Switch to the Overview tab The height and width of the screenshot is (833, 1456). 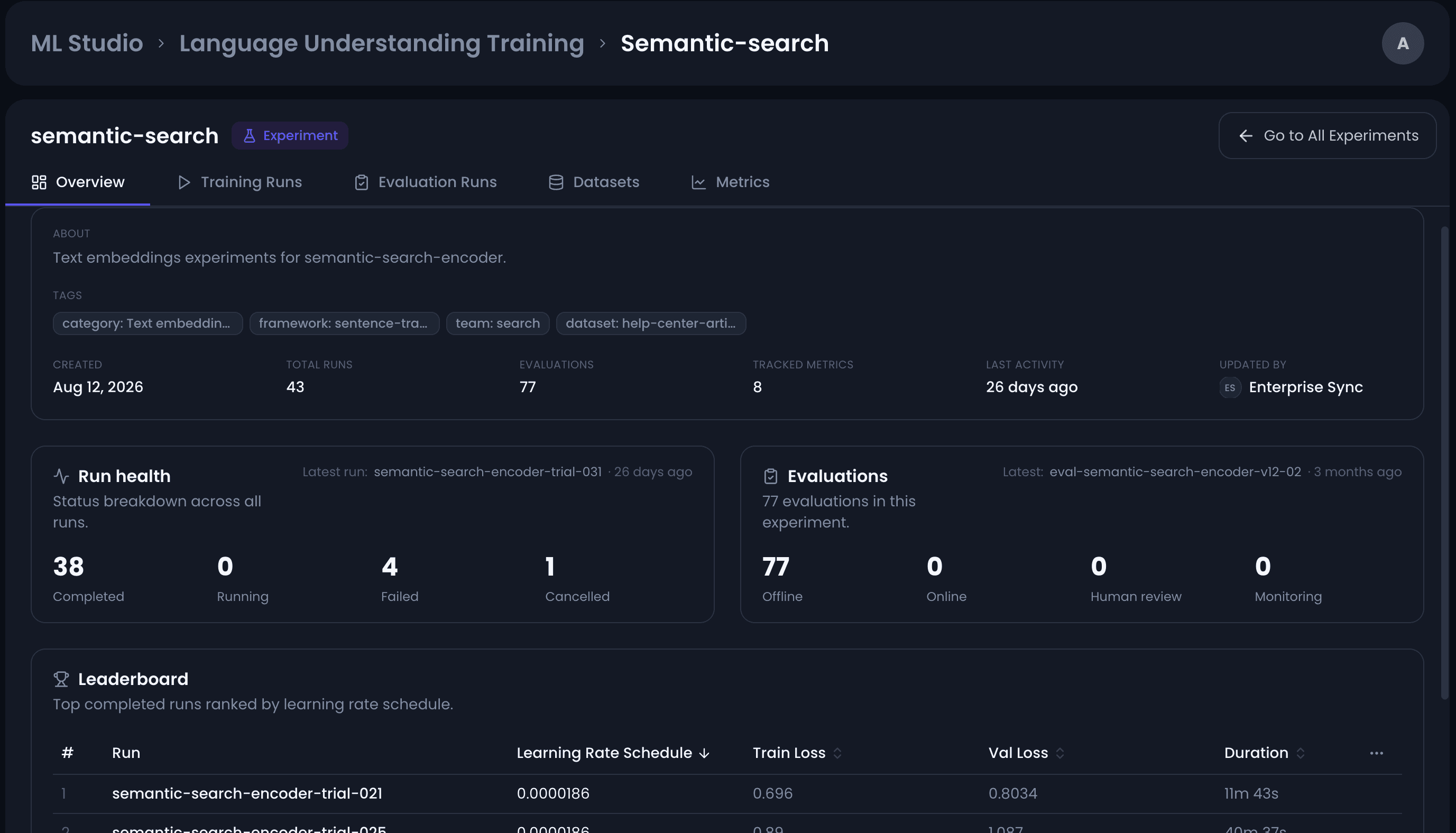(x=78, y=182)
